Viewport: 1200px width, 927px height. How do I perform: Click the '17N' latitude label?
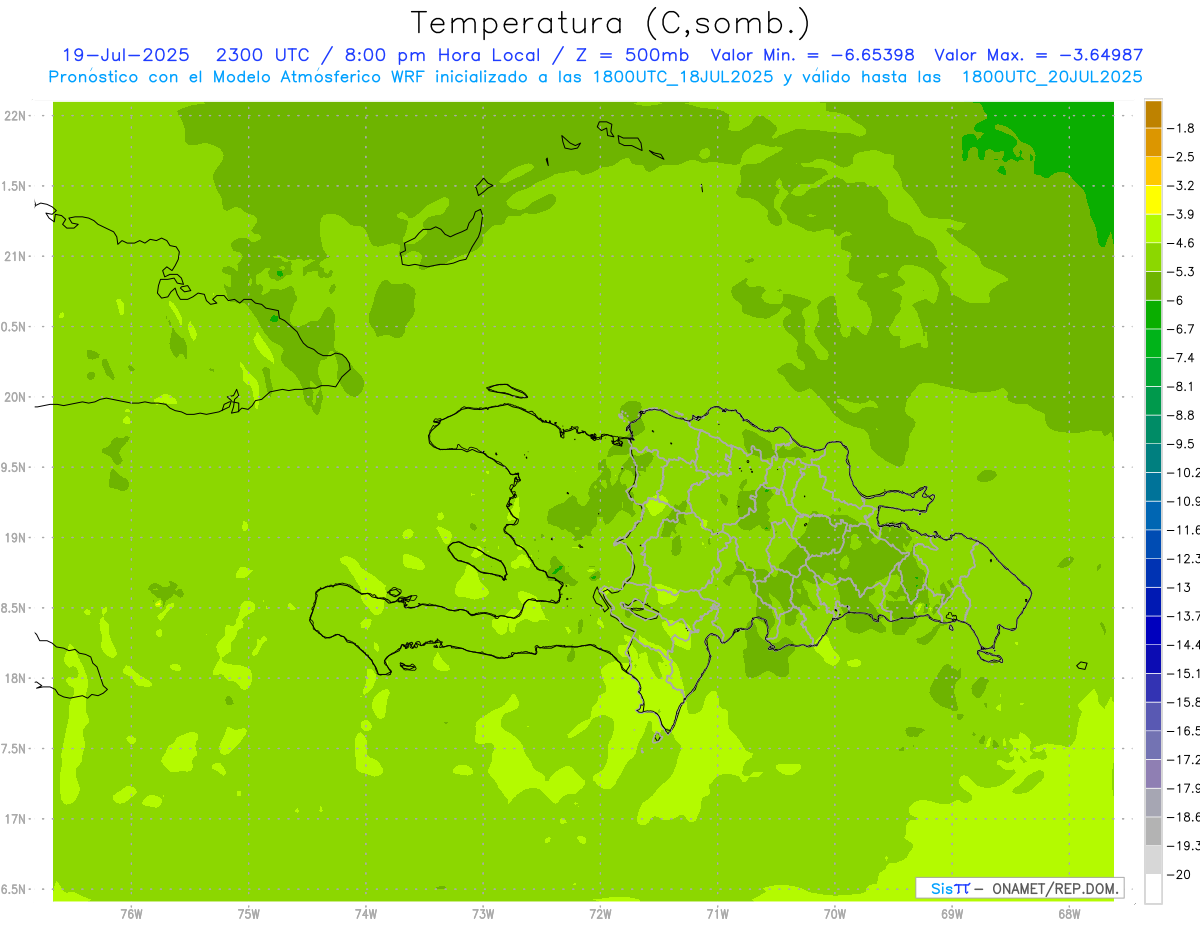pyautogui.click(x=15, y=819)
